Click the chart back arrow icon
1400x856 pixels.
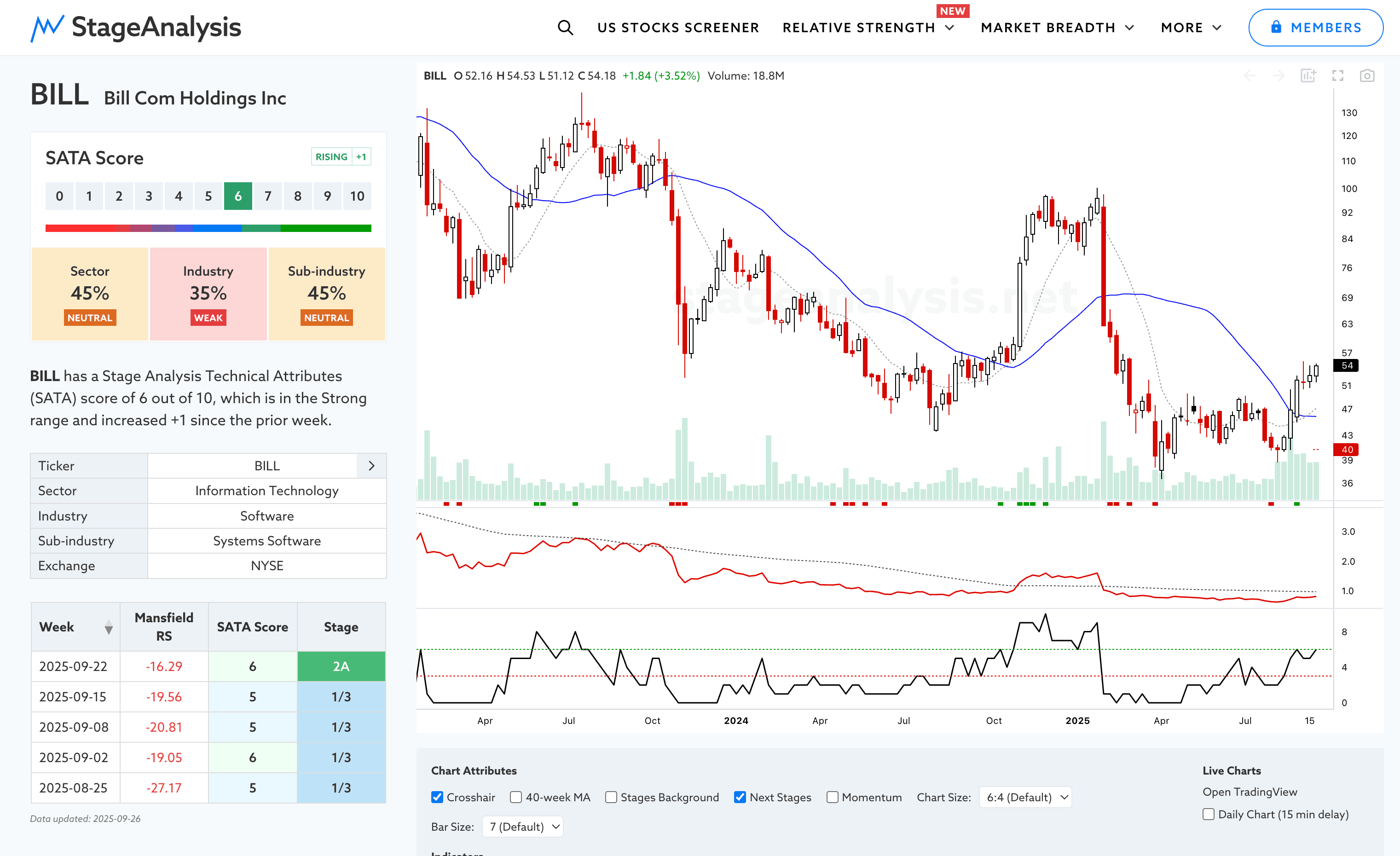coord(1250,75)
